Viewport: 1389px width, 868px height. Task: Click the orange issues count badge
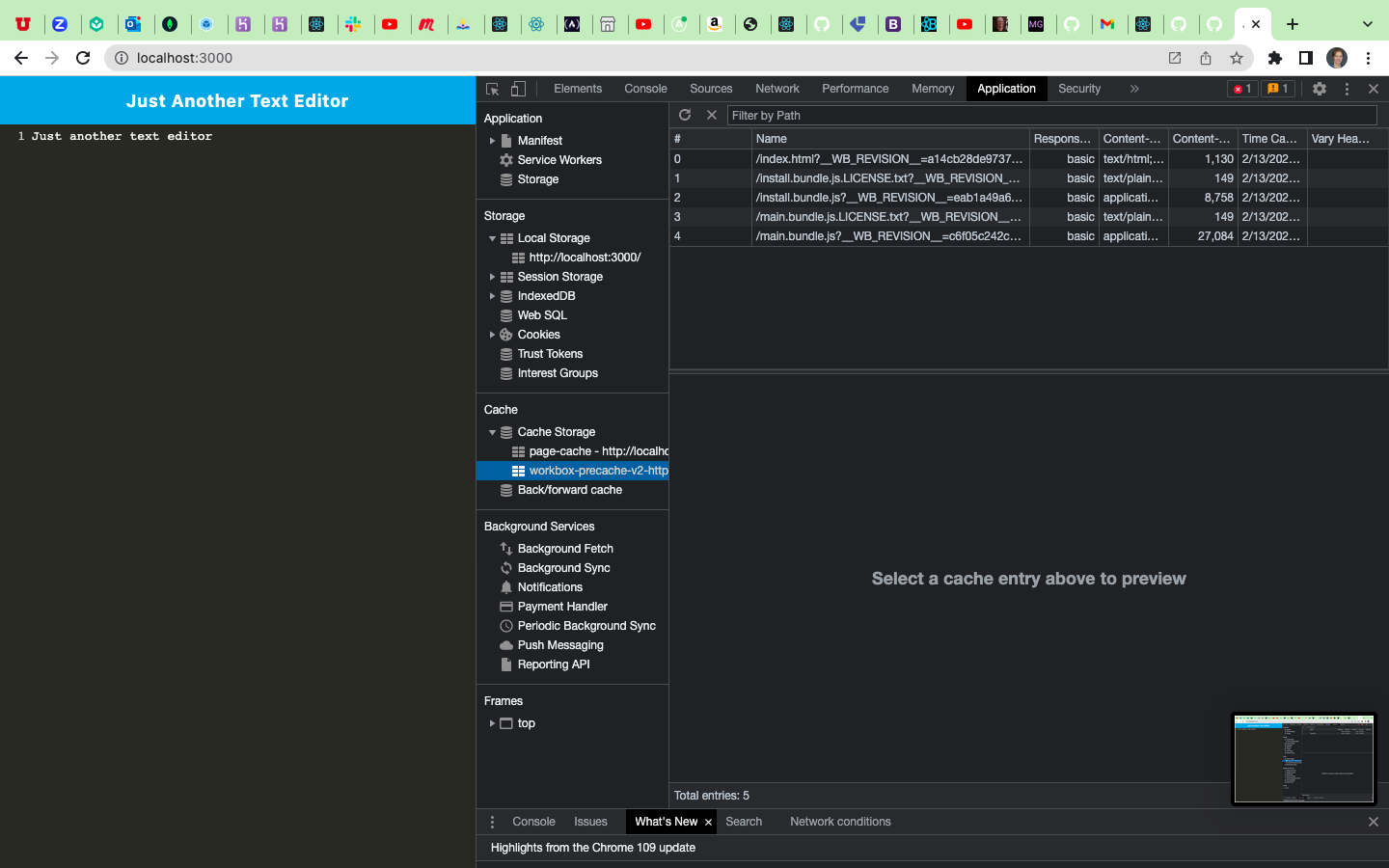(x=1278, y=89)
